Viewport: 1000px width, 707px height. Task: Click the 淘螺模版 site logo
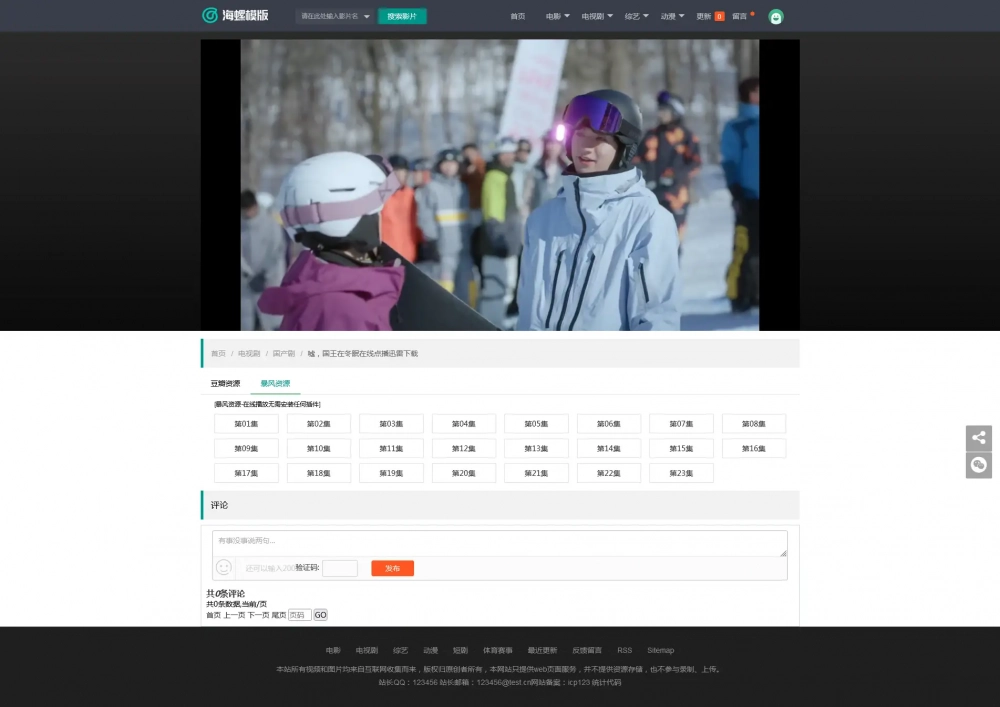tap(235, 16)
